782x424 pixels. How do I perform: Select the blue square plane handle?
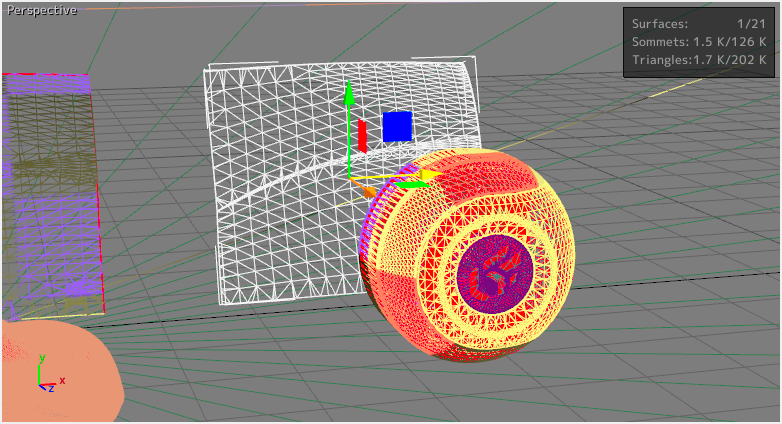click(x=397, y=126)
